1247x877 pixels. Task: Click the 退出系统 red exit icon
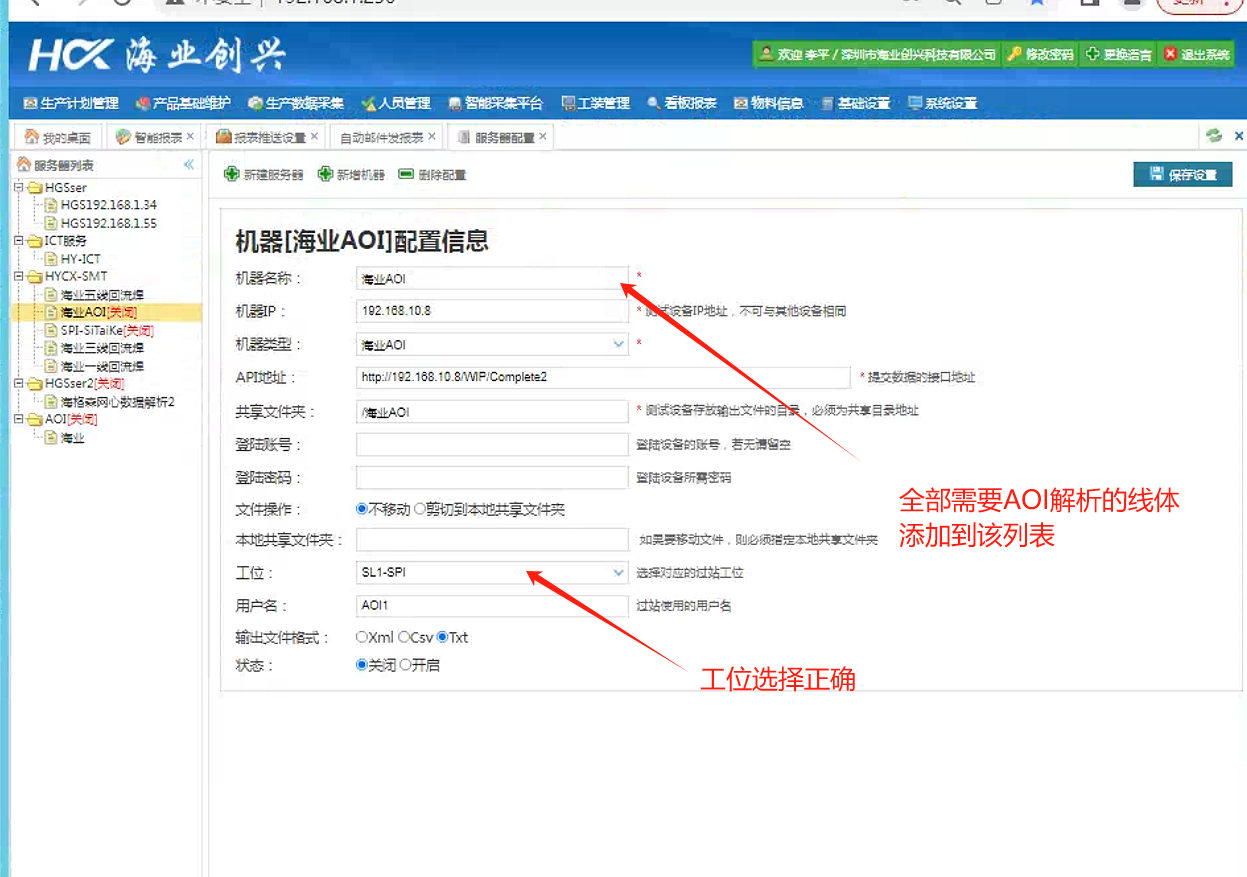[x=1171, y=54]
